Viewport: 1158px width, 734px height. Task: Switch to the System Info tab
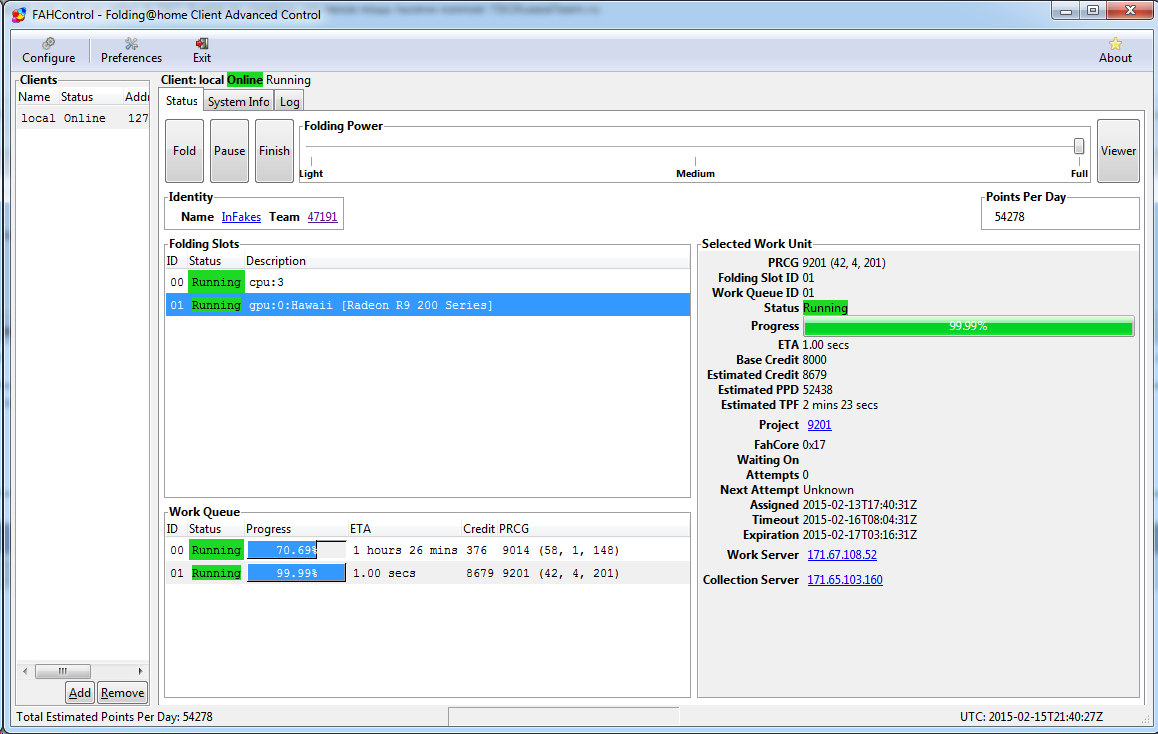click(238, 102)
